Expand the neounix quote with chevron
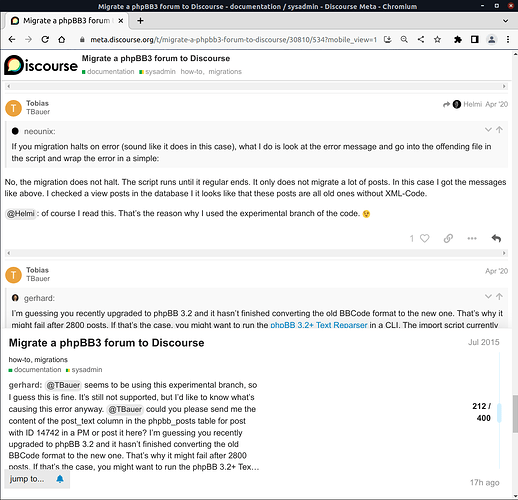Viewport: 518px width, 500px height. [x=488, y=130]
